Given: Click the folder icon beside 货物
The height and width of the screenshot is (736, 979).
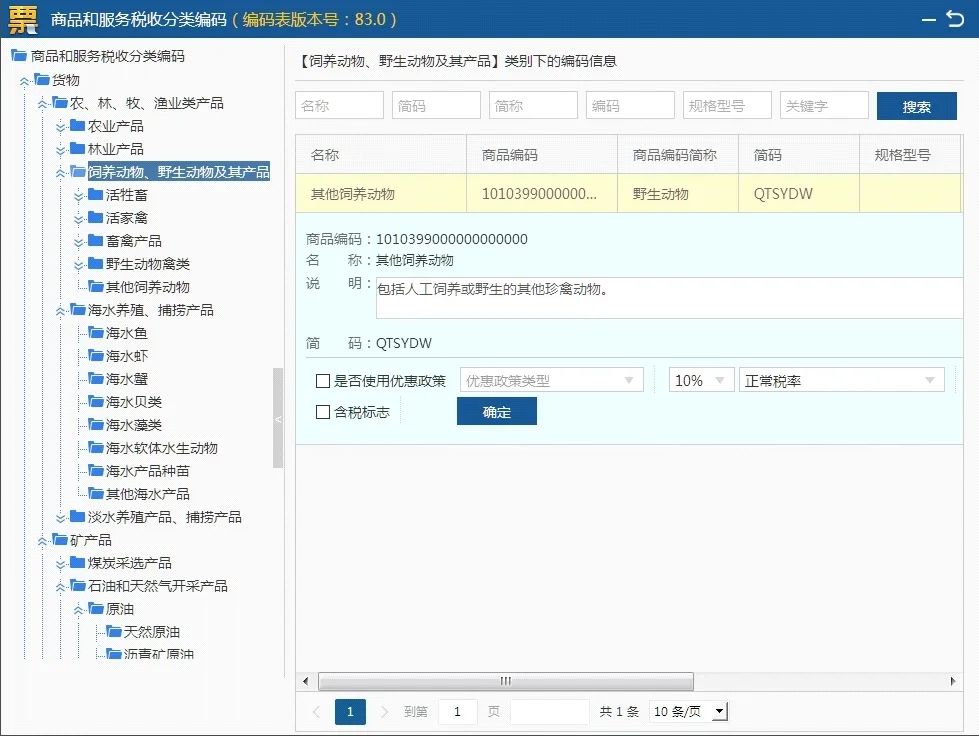Looking at the screenshot, I should 42,79.
